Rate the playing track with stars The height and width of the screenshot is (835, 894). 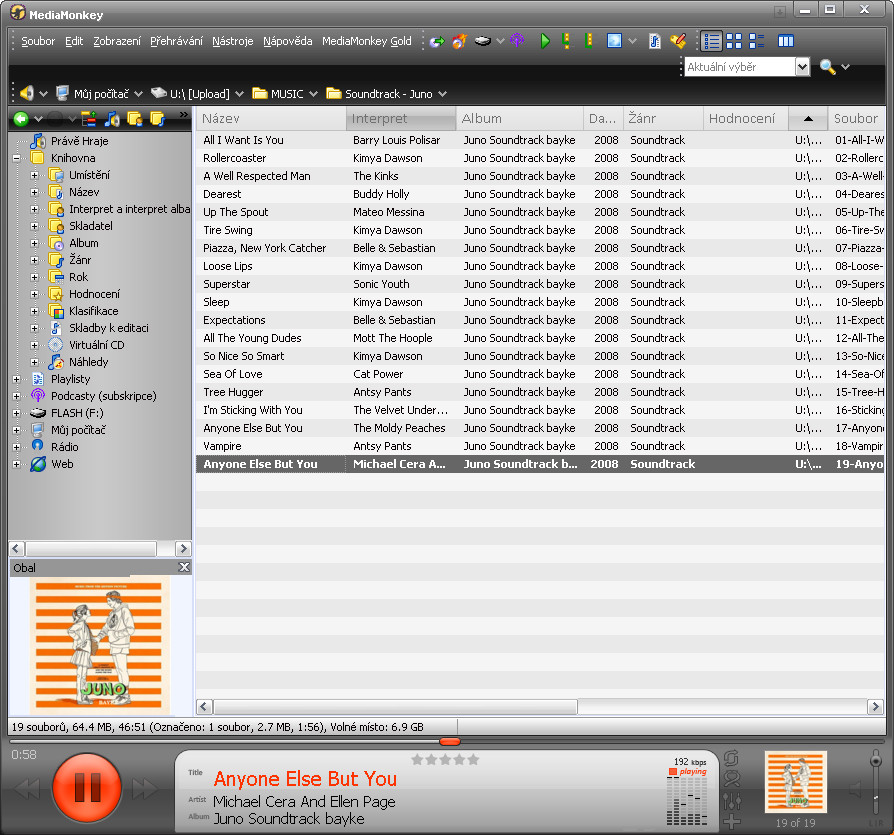point(445,759)
